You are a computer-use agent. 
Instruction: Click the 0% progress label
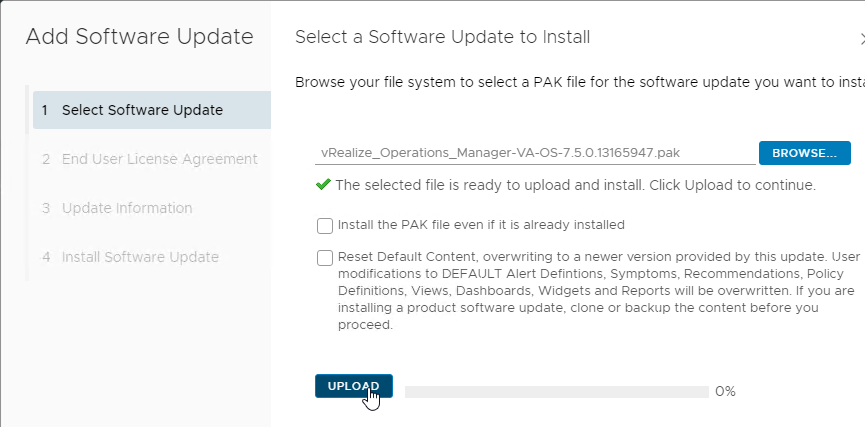725,392
